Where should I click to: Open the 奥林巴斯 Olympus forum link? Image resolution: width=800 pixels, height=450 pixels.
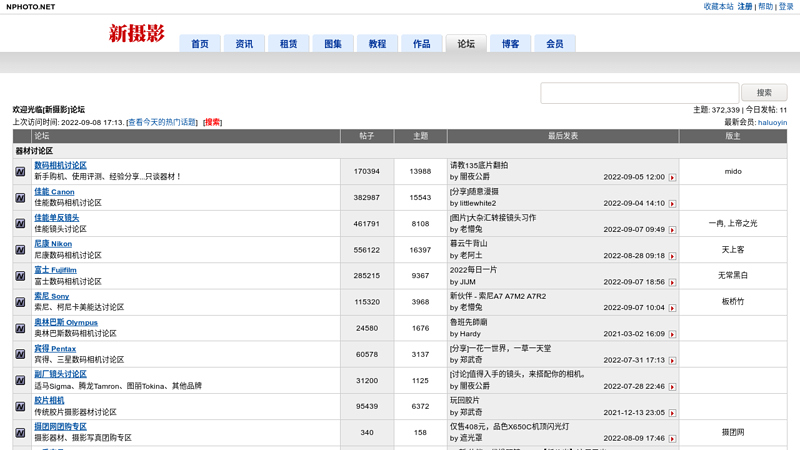pos(66,322)
